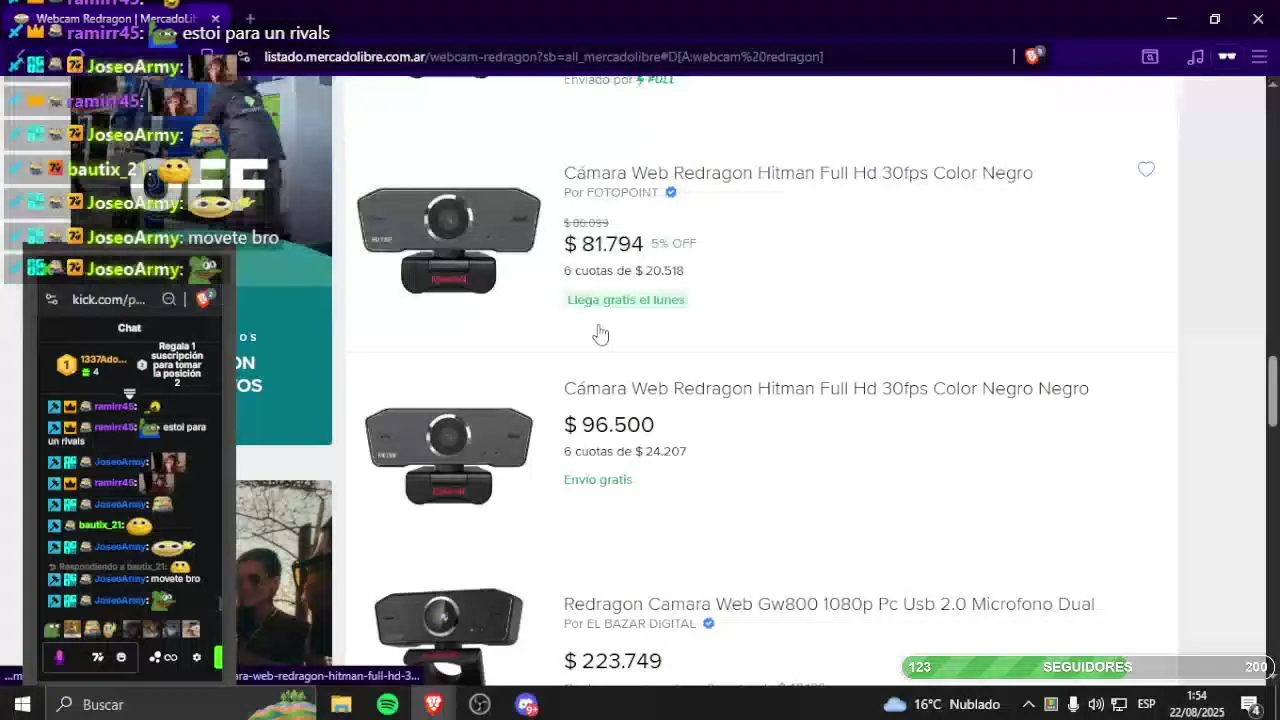This screenshot has height=720, width=1280.
Task: Click seller name EL BAZAR DIGITAL
Action: (x=641, y=624)
